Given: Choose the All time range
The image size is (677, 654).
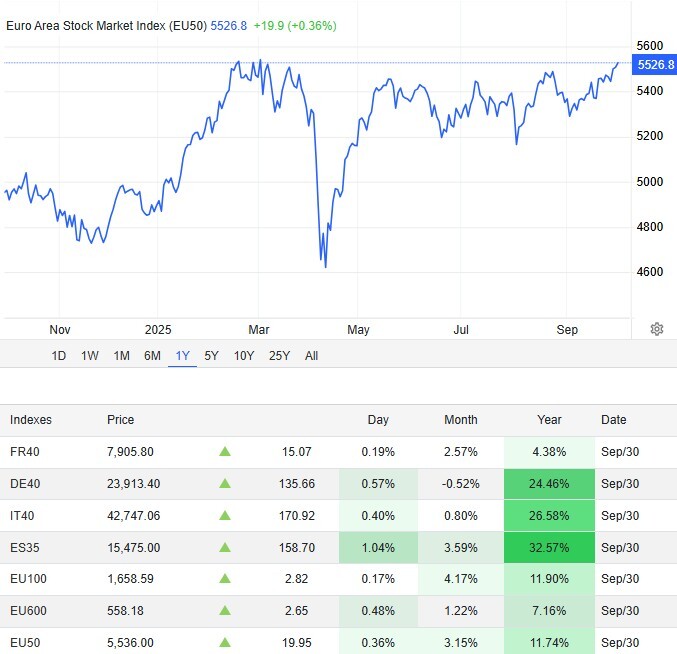Looking at the screenshot, I should [311, 356].
